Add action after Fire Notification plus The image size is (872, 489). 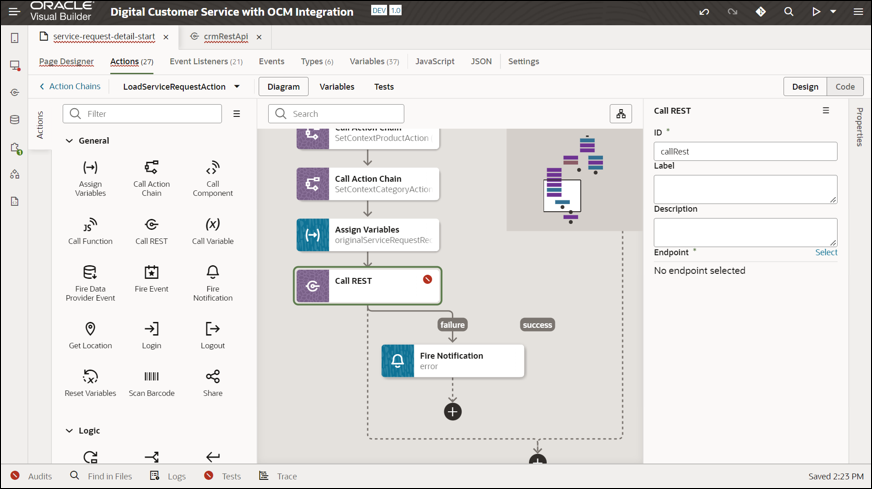(453, 412)
